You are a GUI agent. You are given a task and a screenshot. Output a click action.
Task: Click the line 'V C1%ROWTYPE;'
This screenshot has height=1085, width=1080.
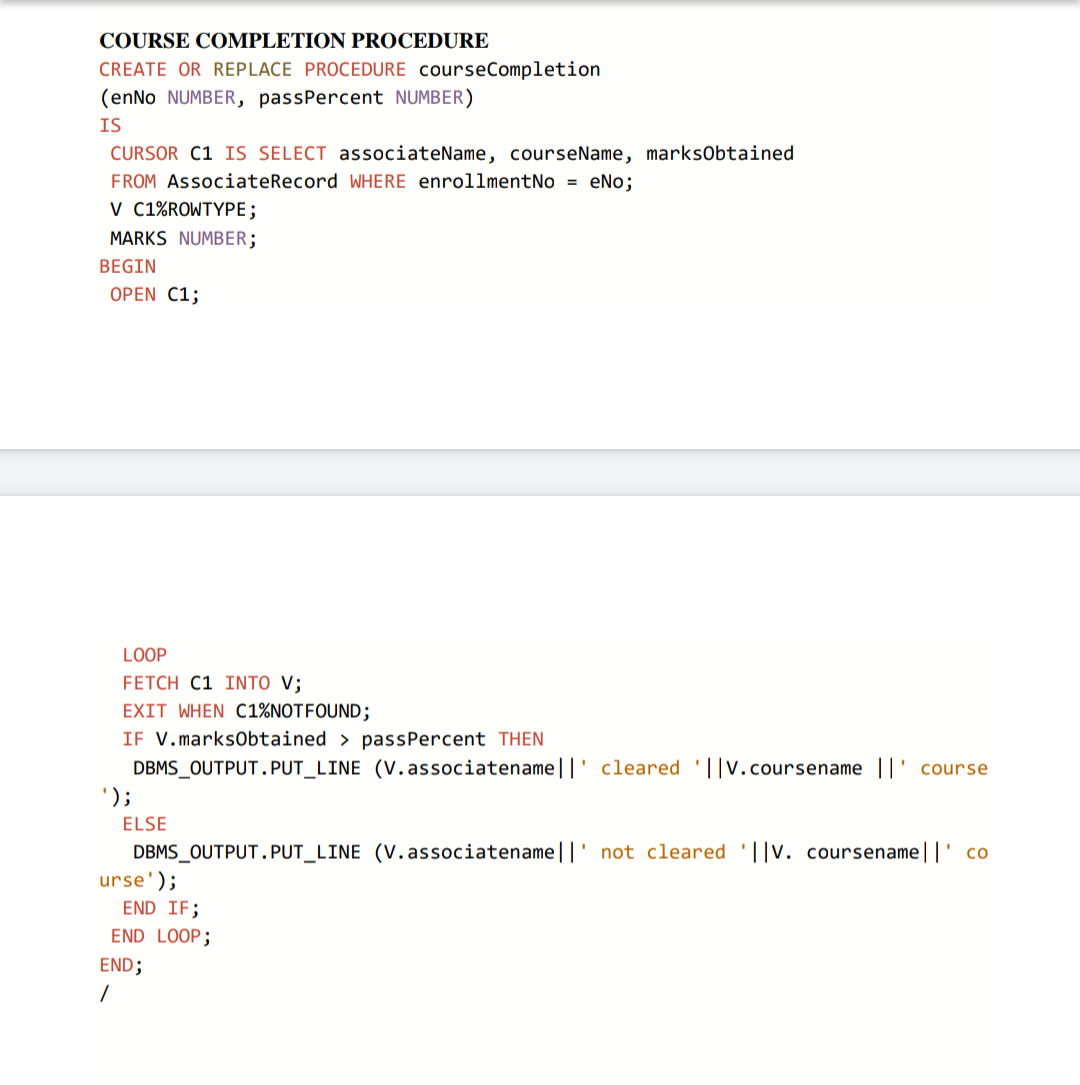tap(183, 210)
